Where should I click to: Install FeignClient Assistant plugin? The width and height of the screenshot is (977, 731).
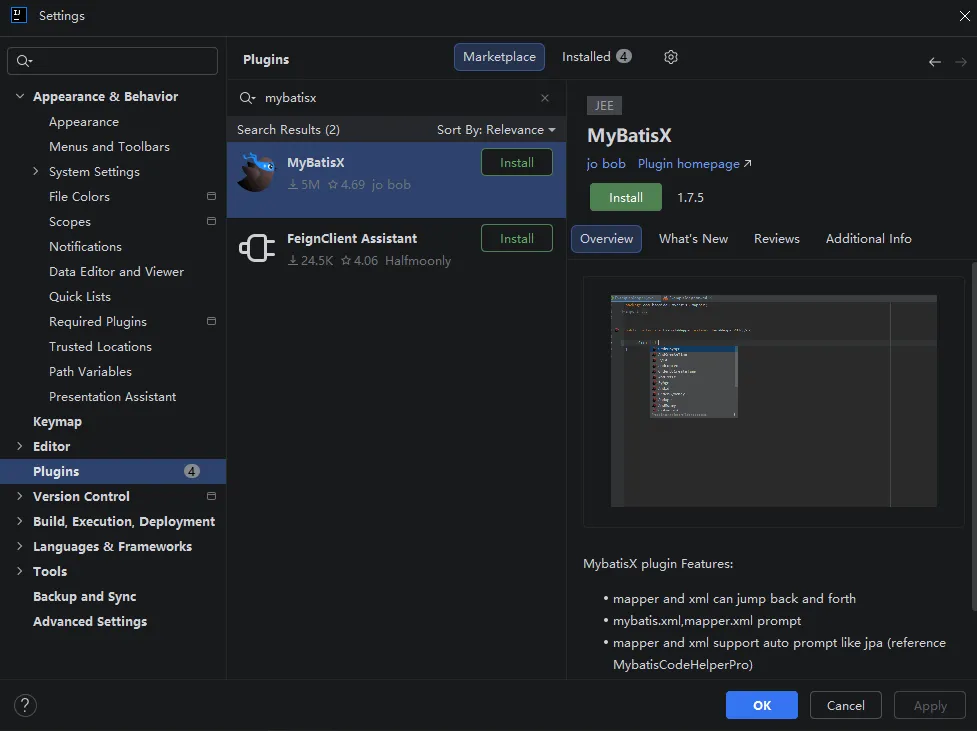[x=517, y=238]
